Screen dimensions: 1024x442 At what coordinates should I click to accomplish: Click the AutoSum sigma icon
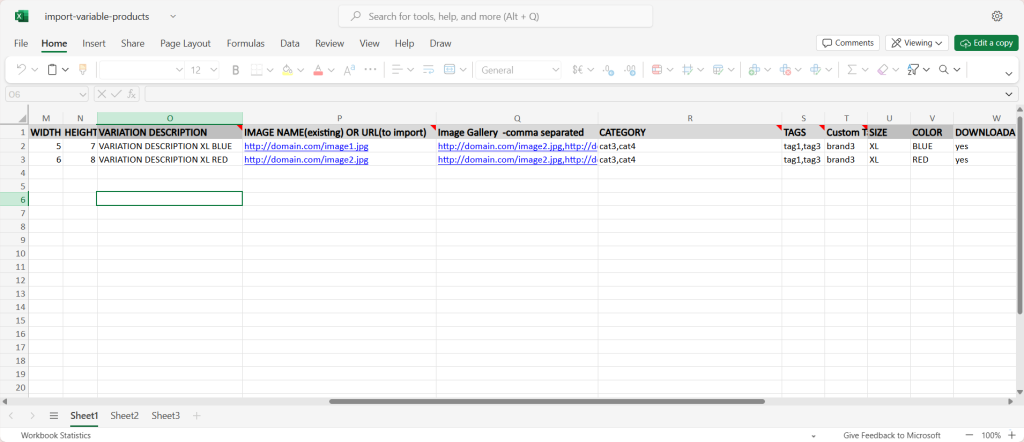point(851,70)
